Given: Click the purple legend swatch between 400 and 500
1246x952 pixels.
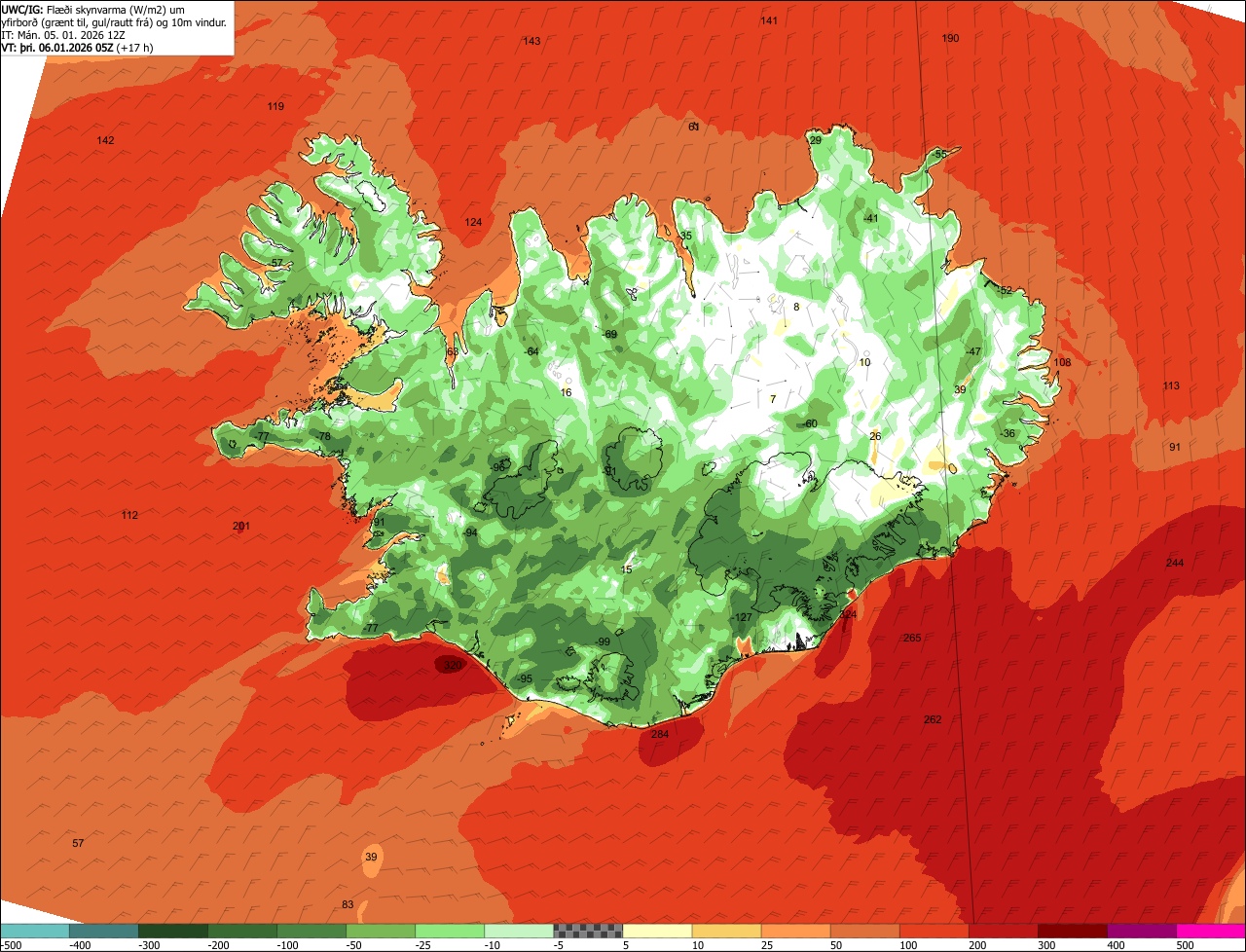Looking at the screenshot, I should 1142,931.
